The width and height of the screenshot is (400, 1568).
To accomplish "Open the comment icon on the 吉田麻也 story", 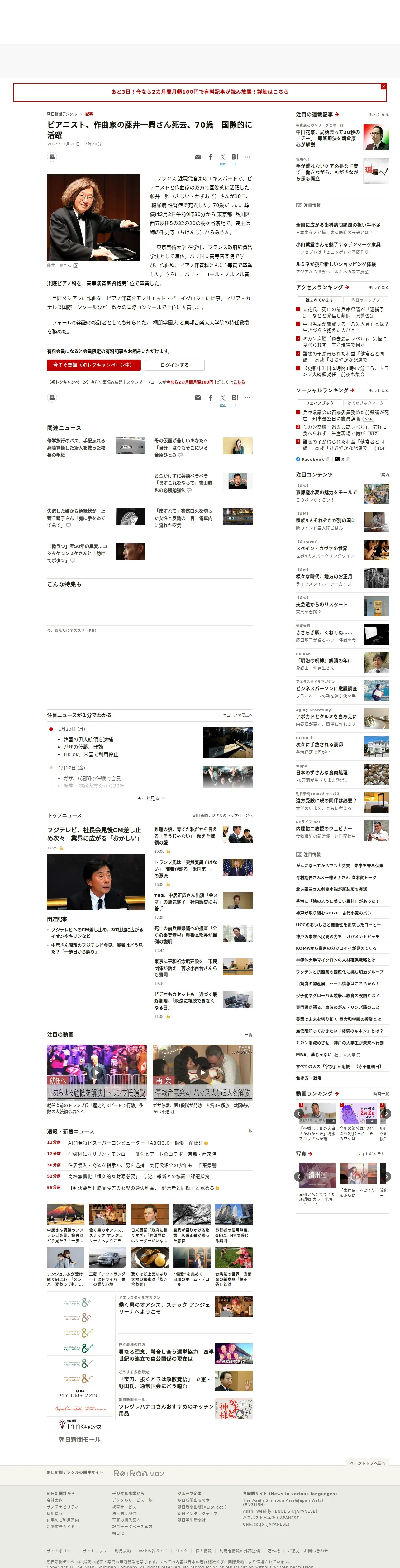I will (x=189, y=490).
